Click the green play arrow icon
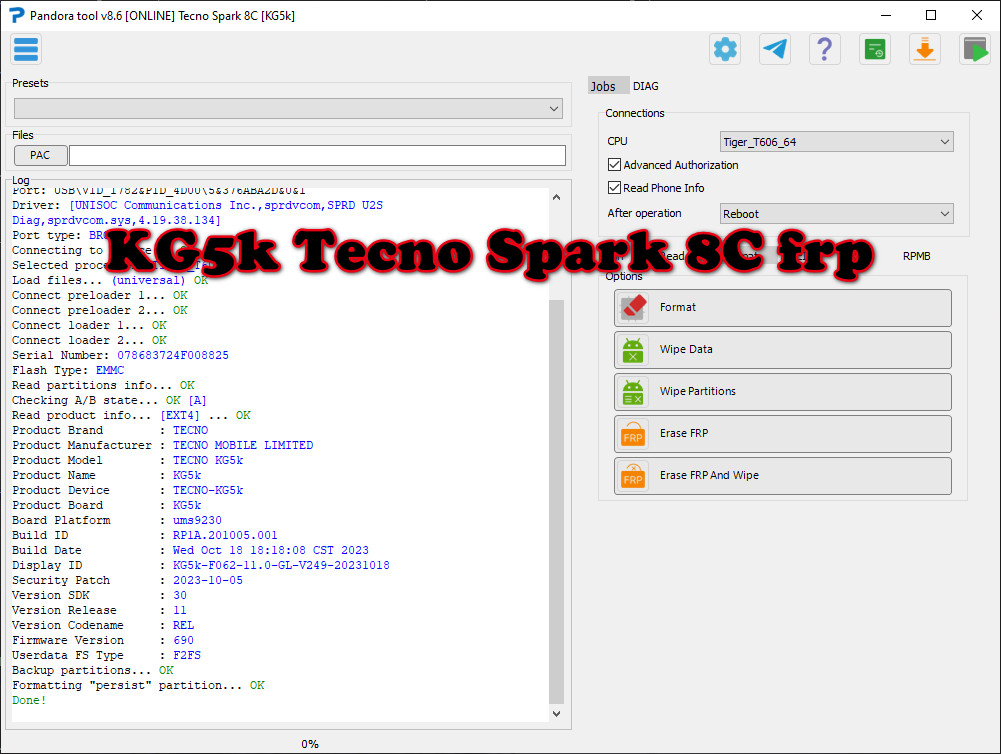The image size is (1001, 754). click(x=975, y=49)
